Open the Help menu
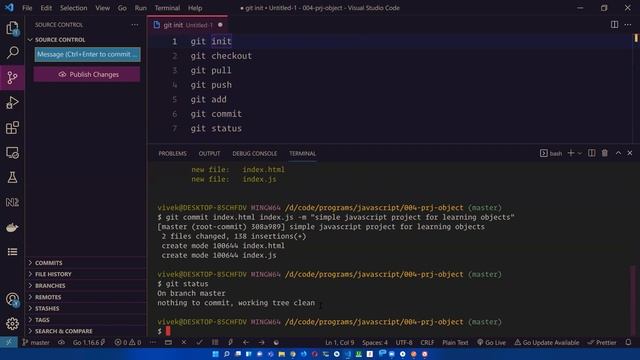Viewport: 640px width, 360px height. (x=195, y=8)
